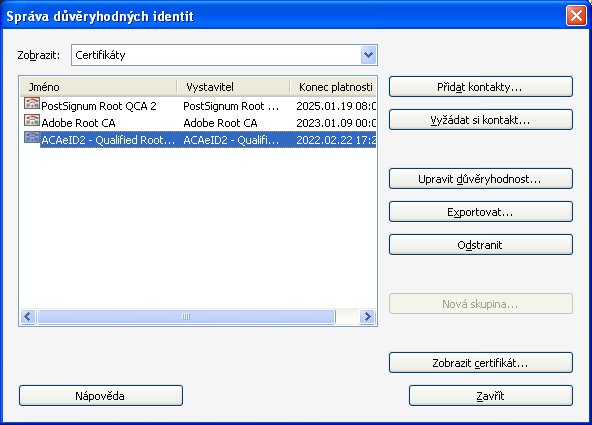Click certificate icon beside PostSignum Root QCA 2
The width and height of the screenshot is (592, 425).
click(x=32, y=103)
